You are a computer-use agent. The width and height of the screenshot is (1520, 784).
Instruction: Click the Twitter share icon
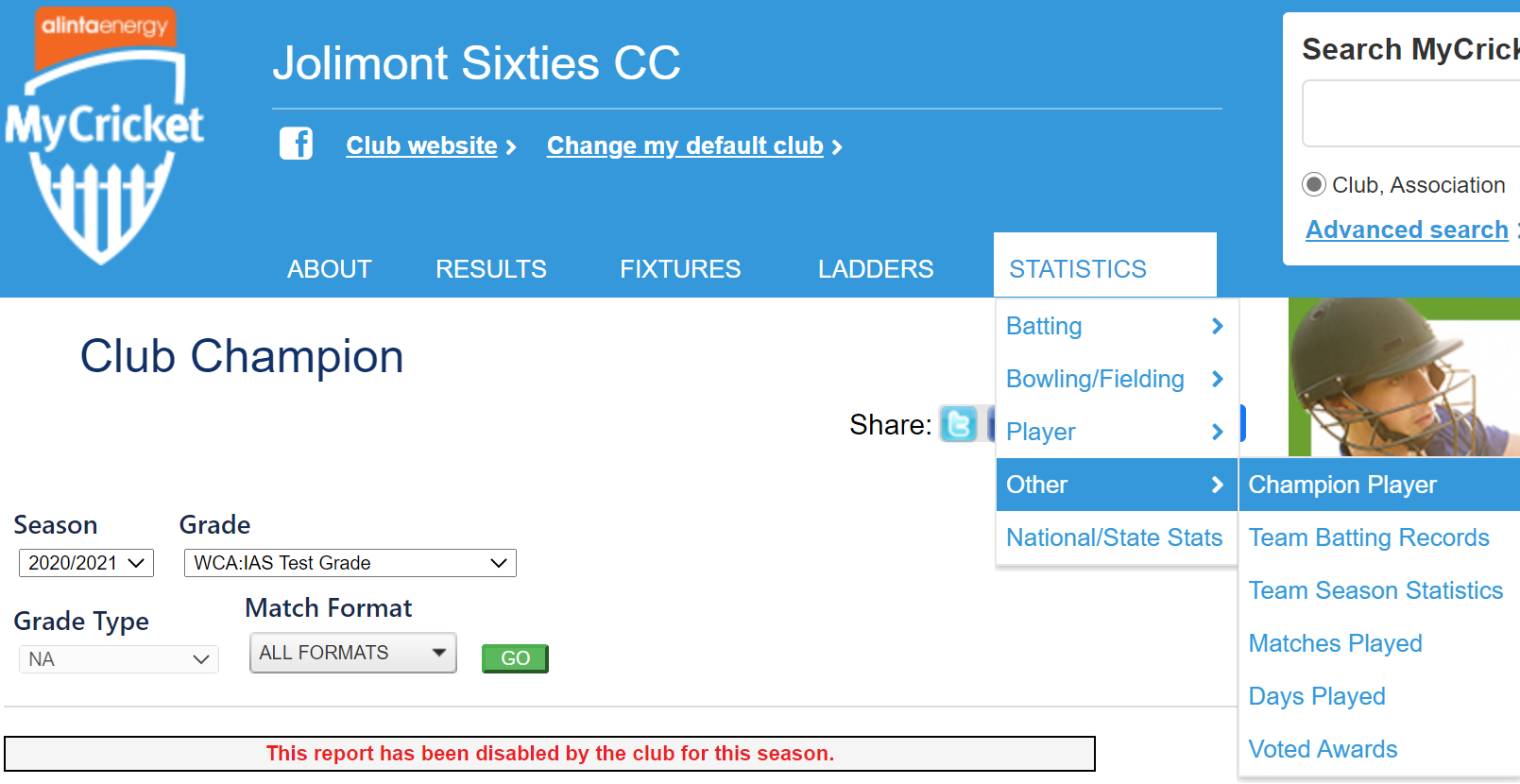(959, 424)
